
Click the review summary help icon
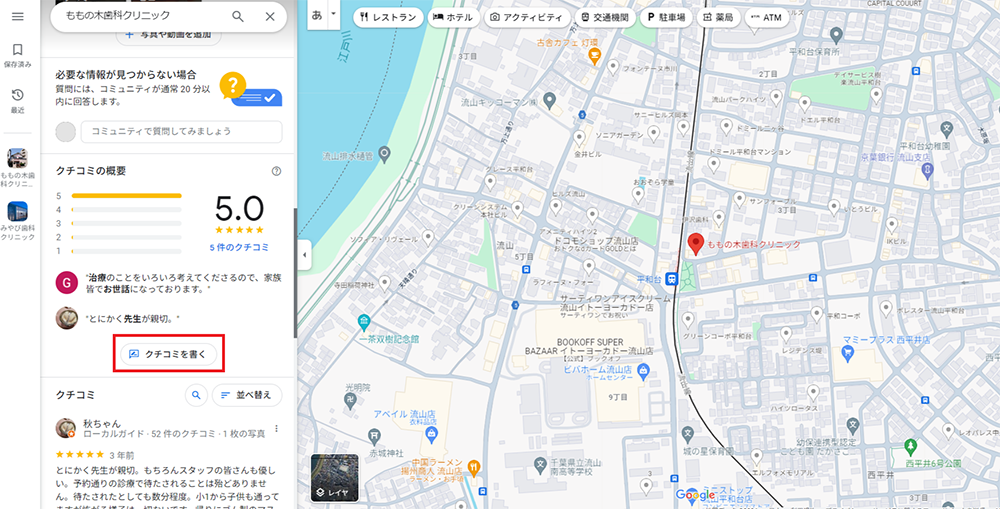coord(276,171)
